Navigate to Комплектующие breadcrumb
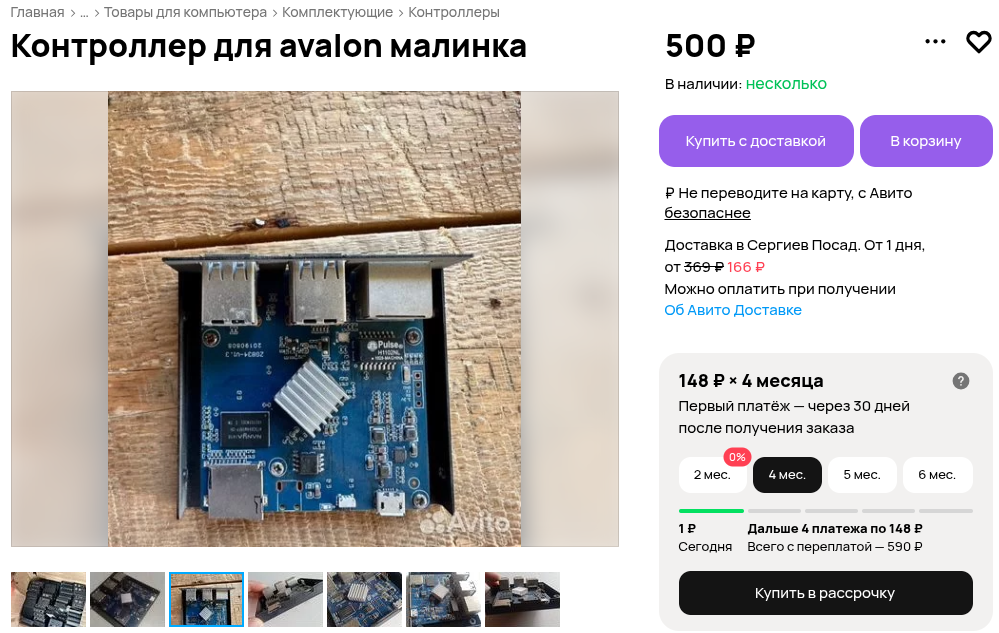Viewport: 999px width, 633px height. coord(337,13)
